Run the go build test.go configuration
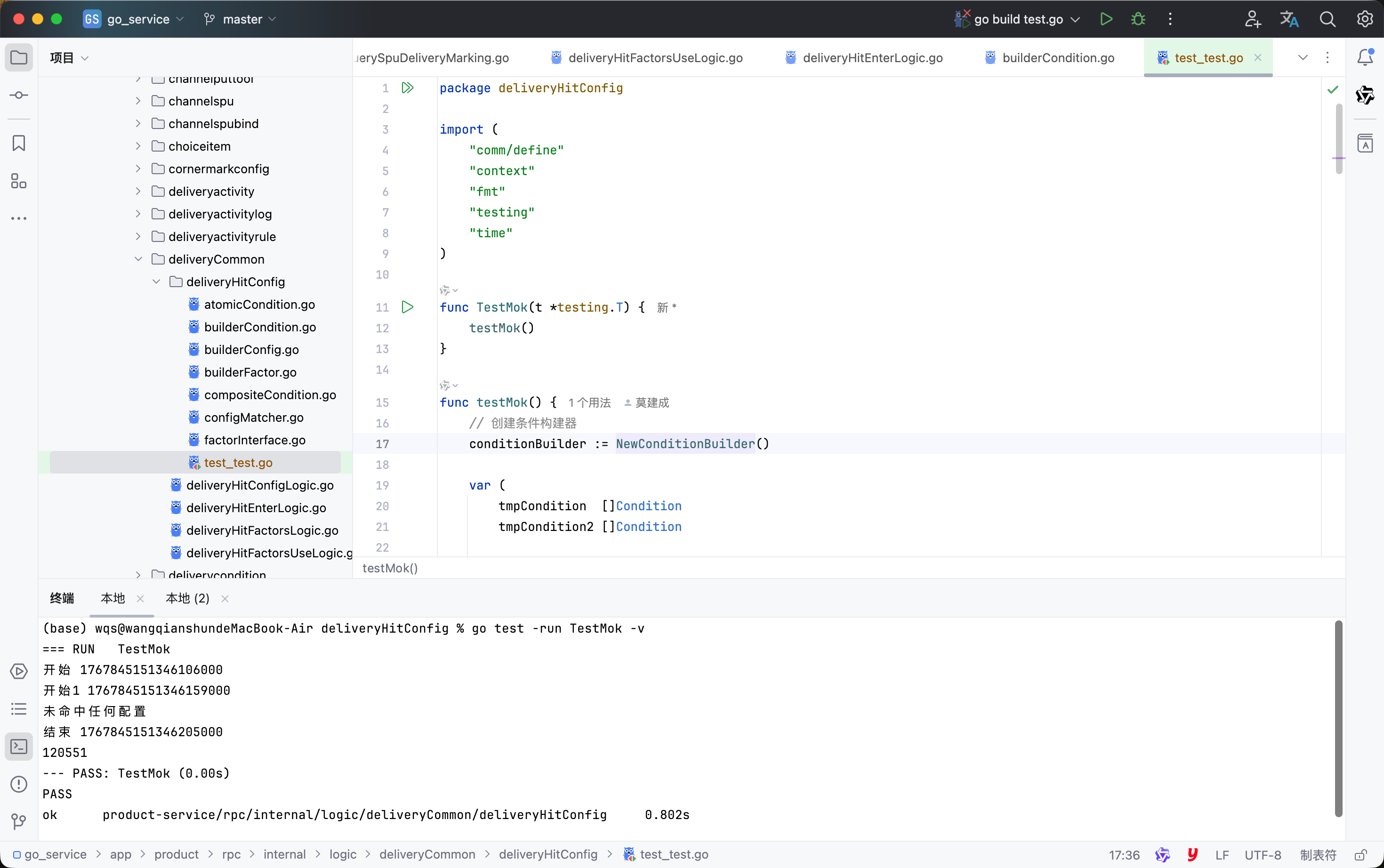Viewport: 1384px width, 868px height. click(x=1106, y=19)
